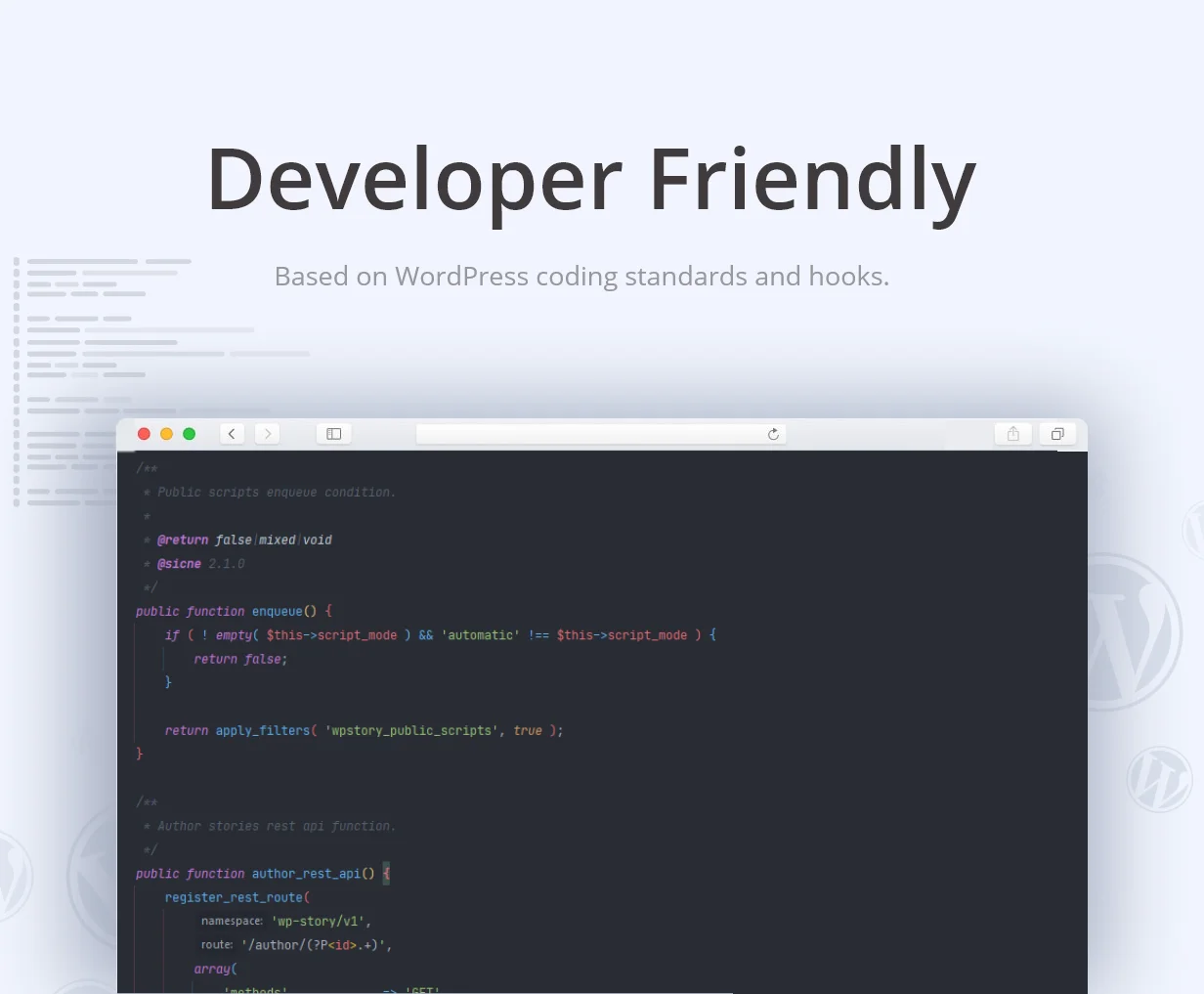This screenshot has height=994, width=1204.
Task: Click the large WordPress logo on the right
Action: pos(1124,632)
